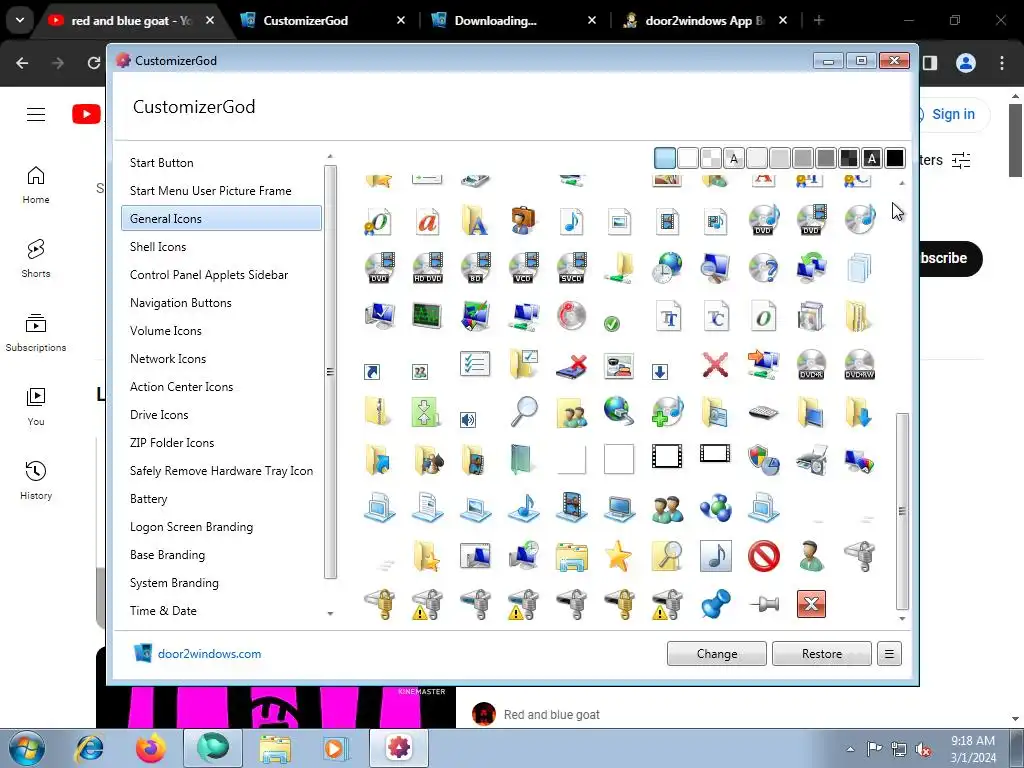
Task: Choose the plain white preview background swatch
Action: coord(688,158)
